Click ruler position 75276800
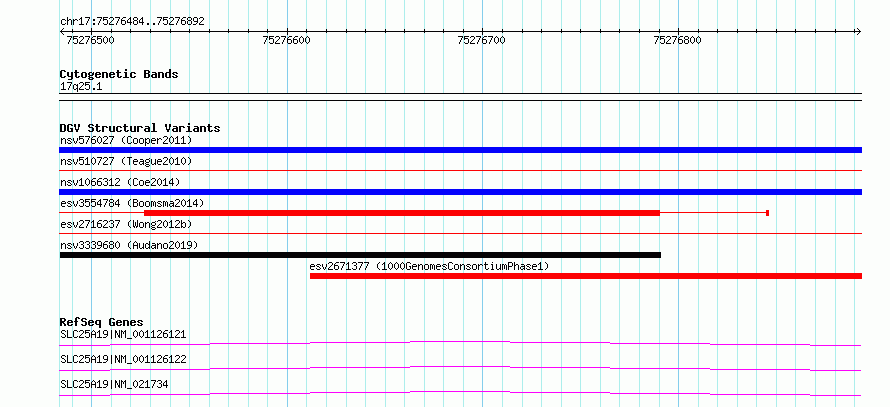Viewport: 890px width, 407px height. tap(678, 40)
